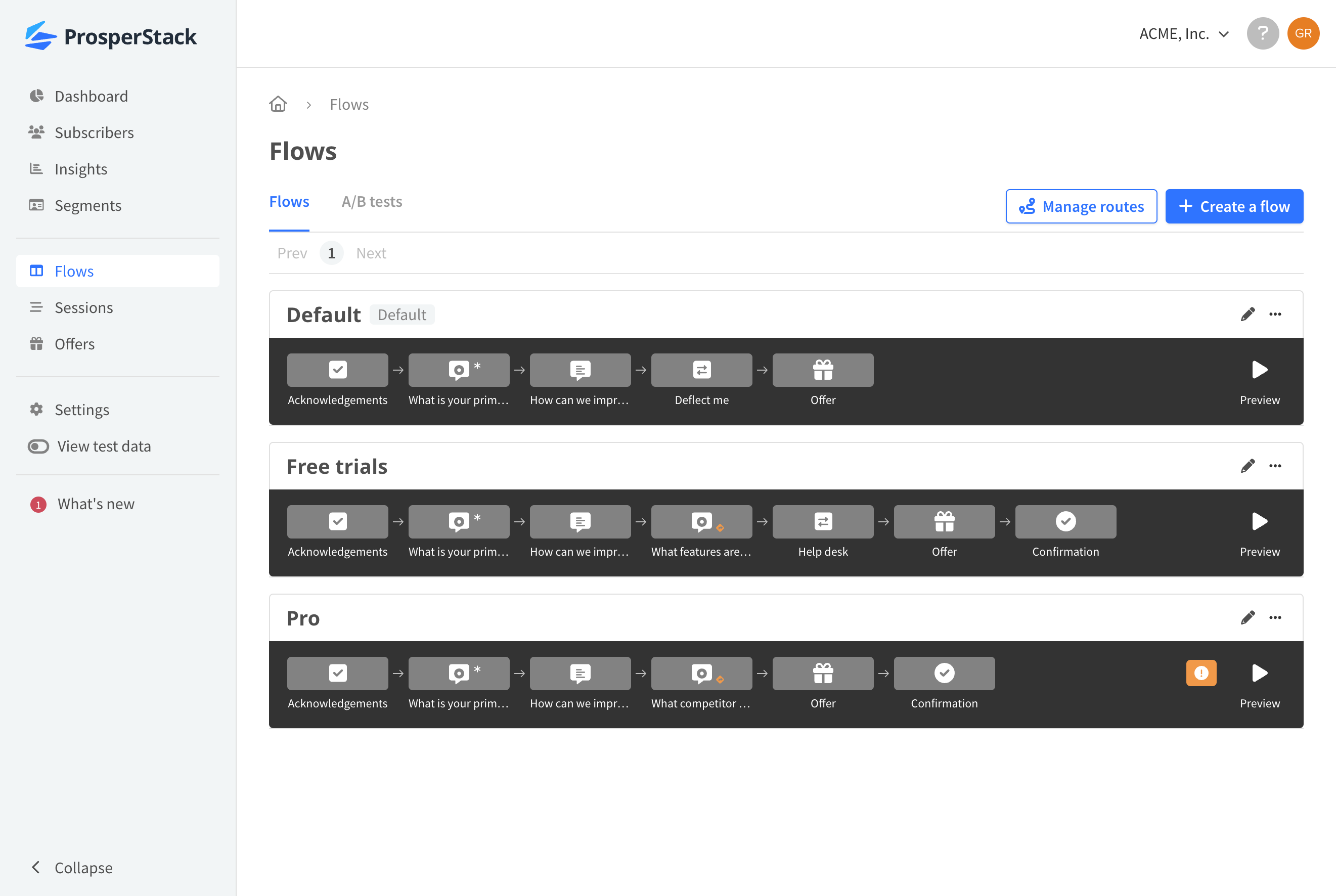
Task: Select the Flows tab
Action: pyautogui.click(x=289, y=201)
